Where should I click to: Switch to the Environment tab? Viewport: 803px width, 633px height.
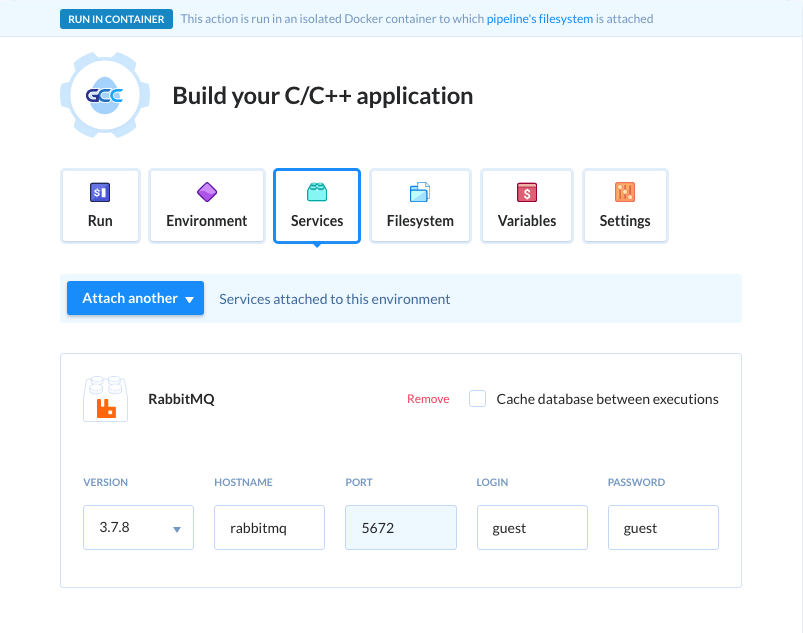(207, 206)
